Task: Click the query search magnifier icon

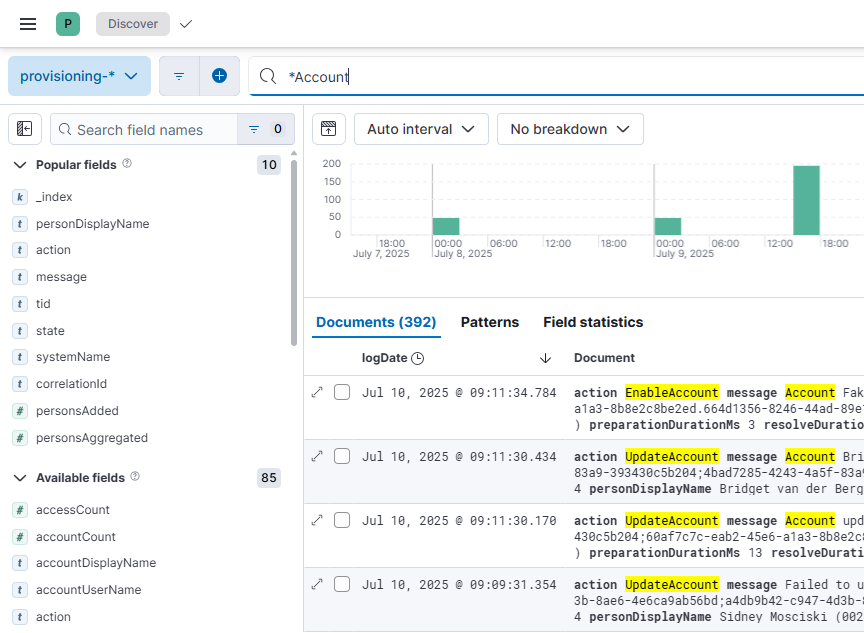Action: pos(268,76)
